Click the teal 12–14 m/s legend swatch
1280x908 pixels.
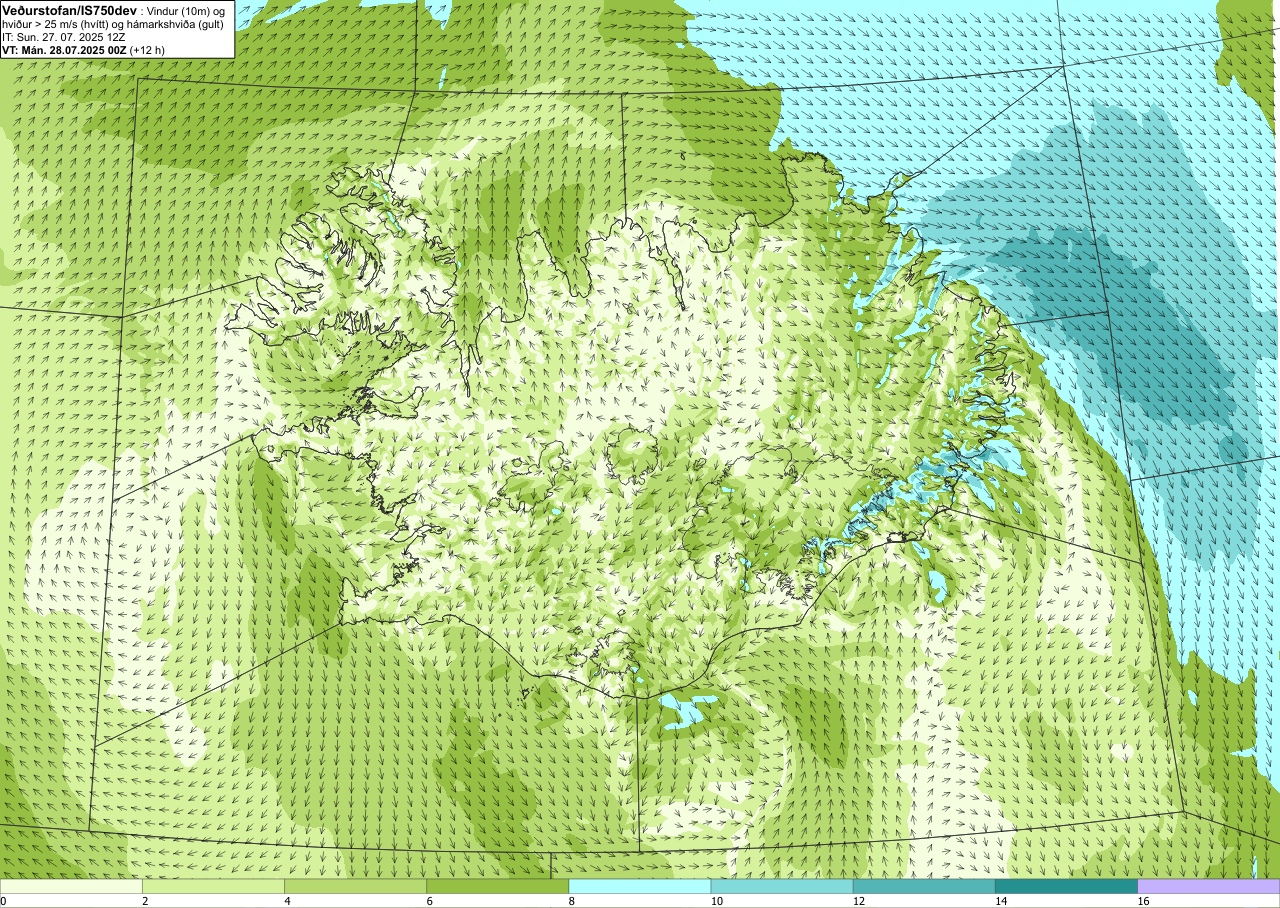coord(924,886)
